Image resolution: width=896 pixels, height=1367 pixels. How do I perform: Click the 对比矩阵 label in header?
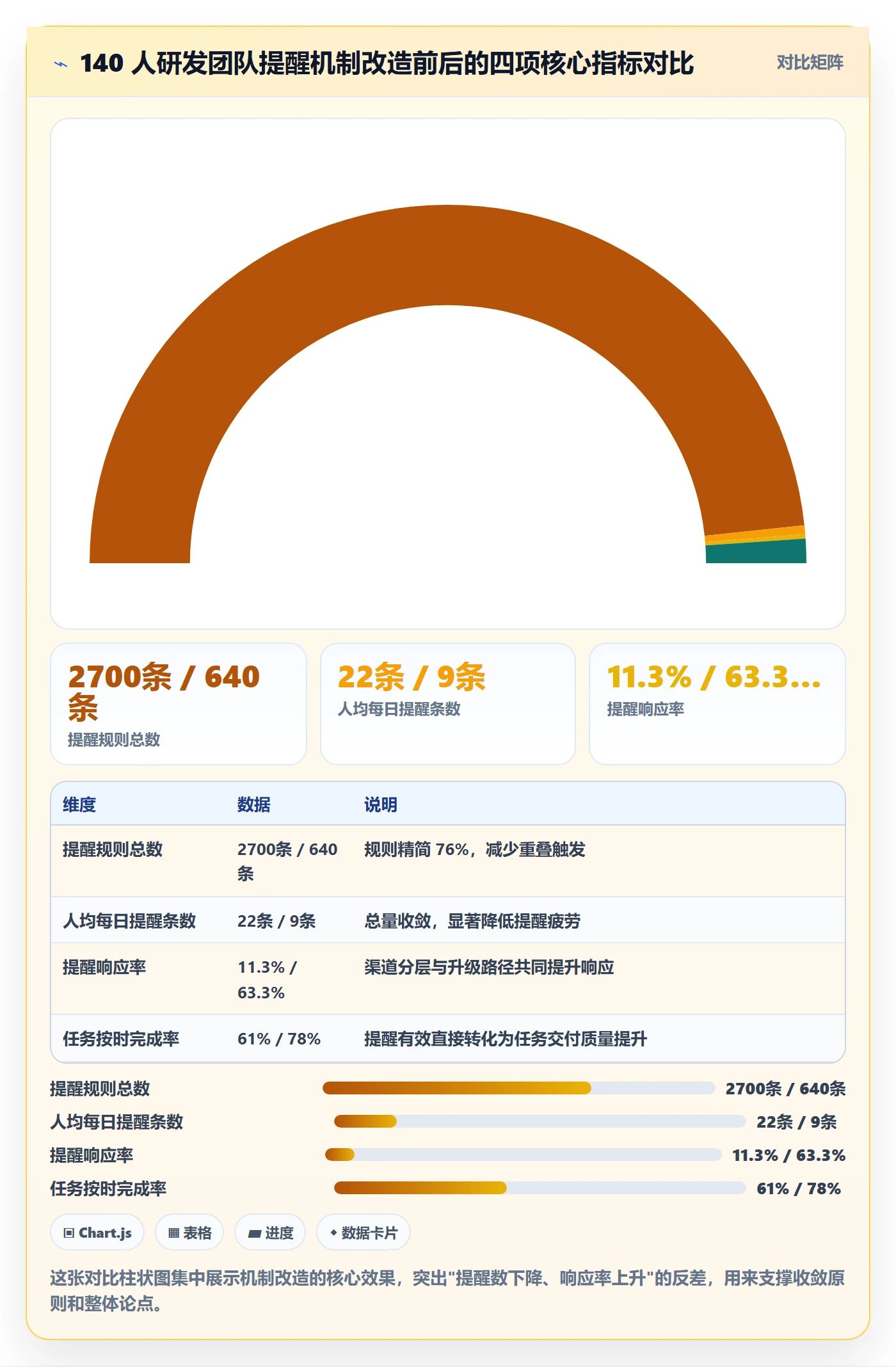[x=810, y=63]
